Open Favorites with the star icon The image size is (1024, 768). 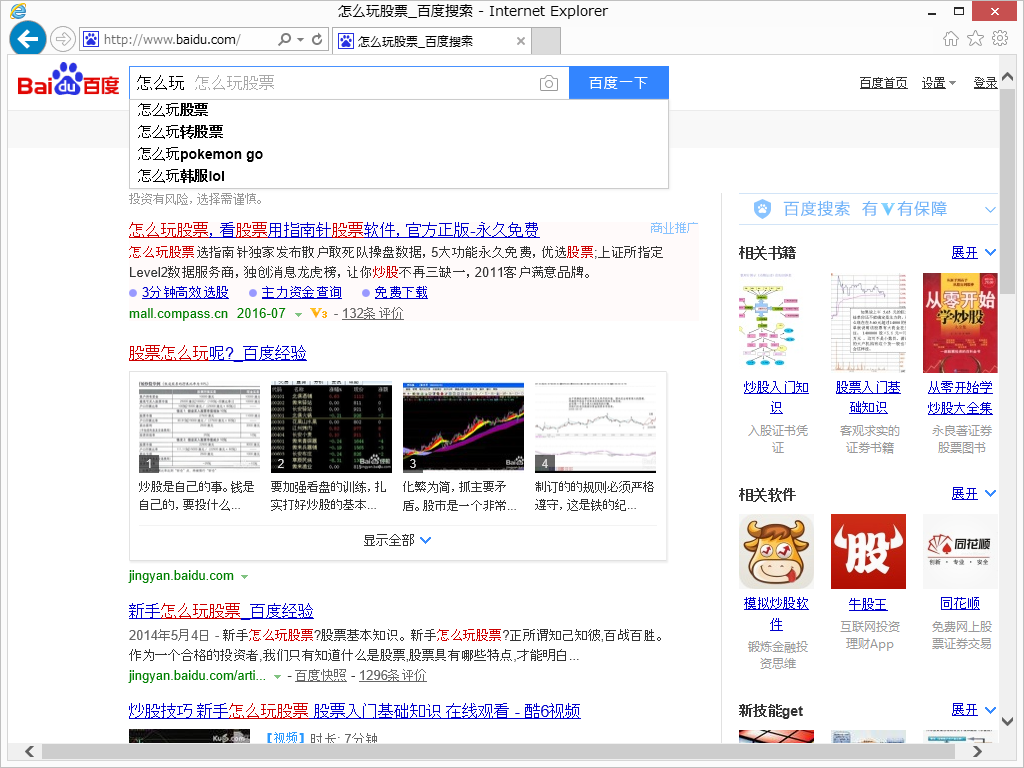coord(975,39)
